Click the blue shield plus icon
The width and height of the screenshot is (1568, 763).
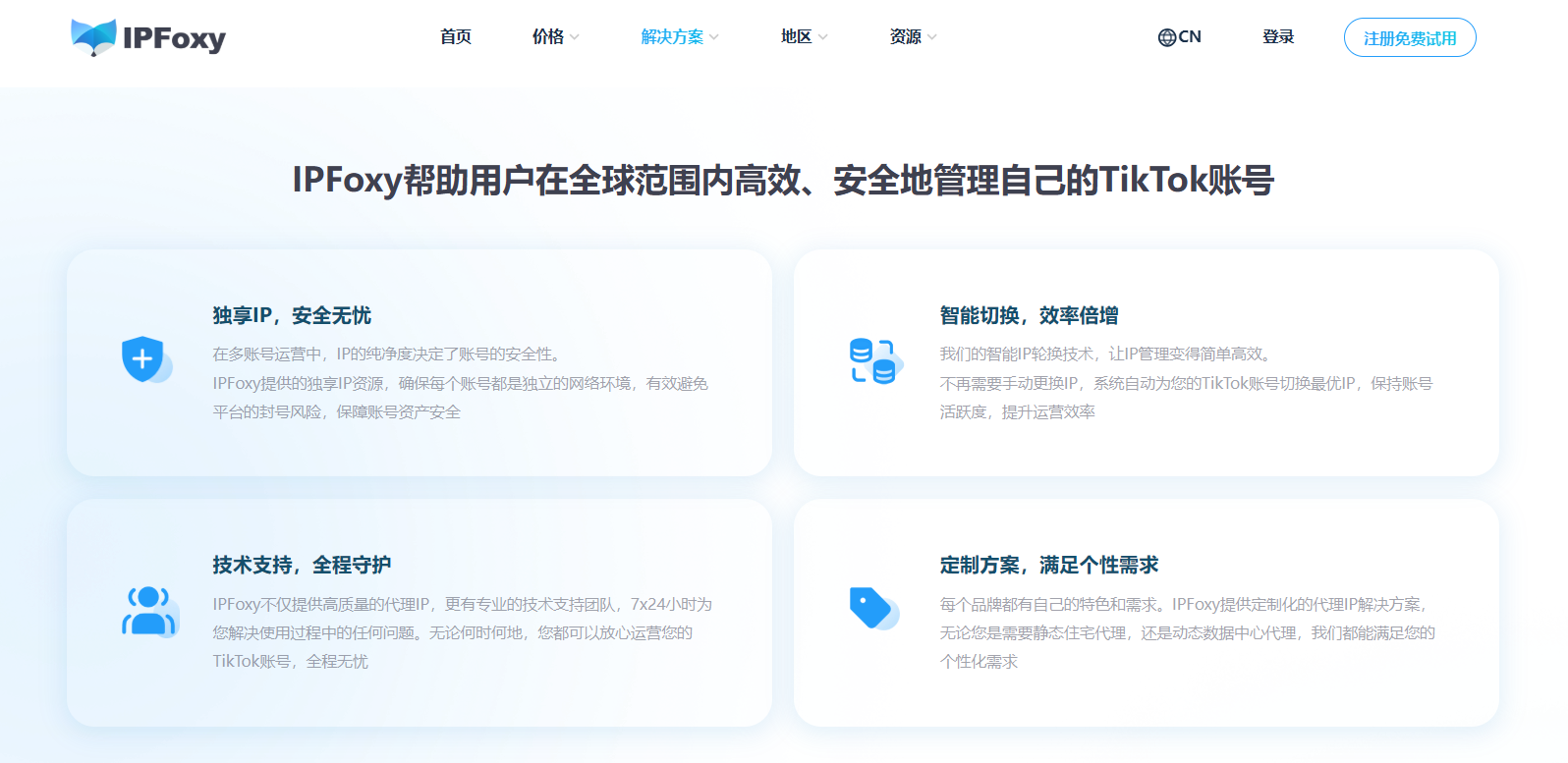(x=146, y=359)
